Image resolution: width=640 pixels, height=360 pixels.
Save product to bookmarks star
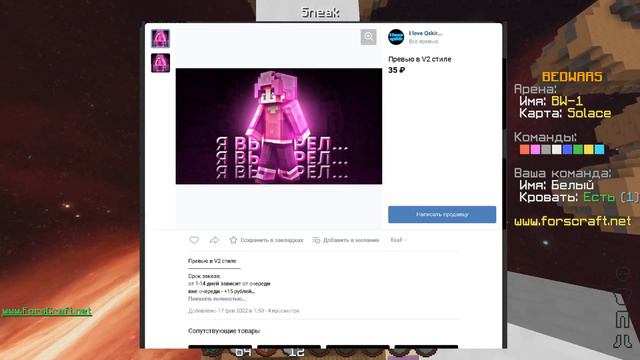pyautogui.click(x=266, y=240)
